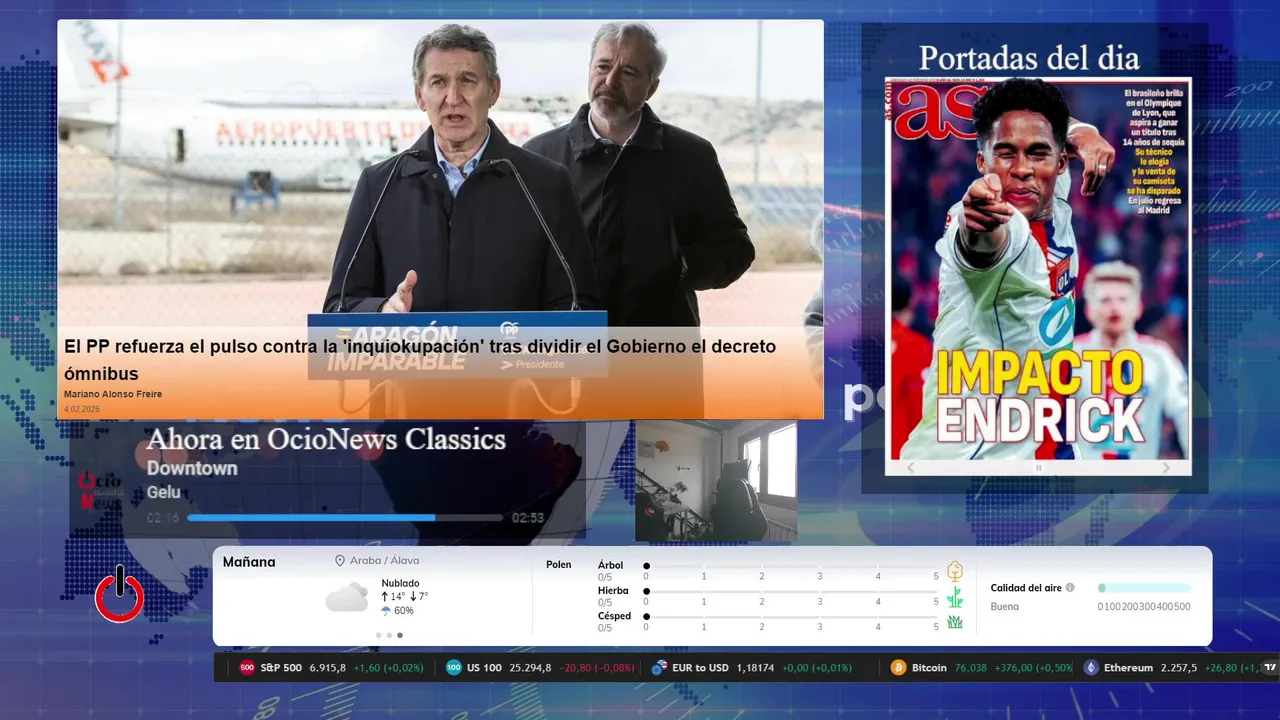Click the 'Polen' section label
Image resolution: width=1280 pixels, height=720 pixels.
tap(559, 565)
